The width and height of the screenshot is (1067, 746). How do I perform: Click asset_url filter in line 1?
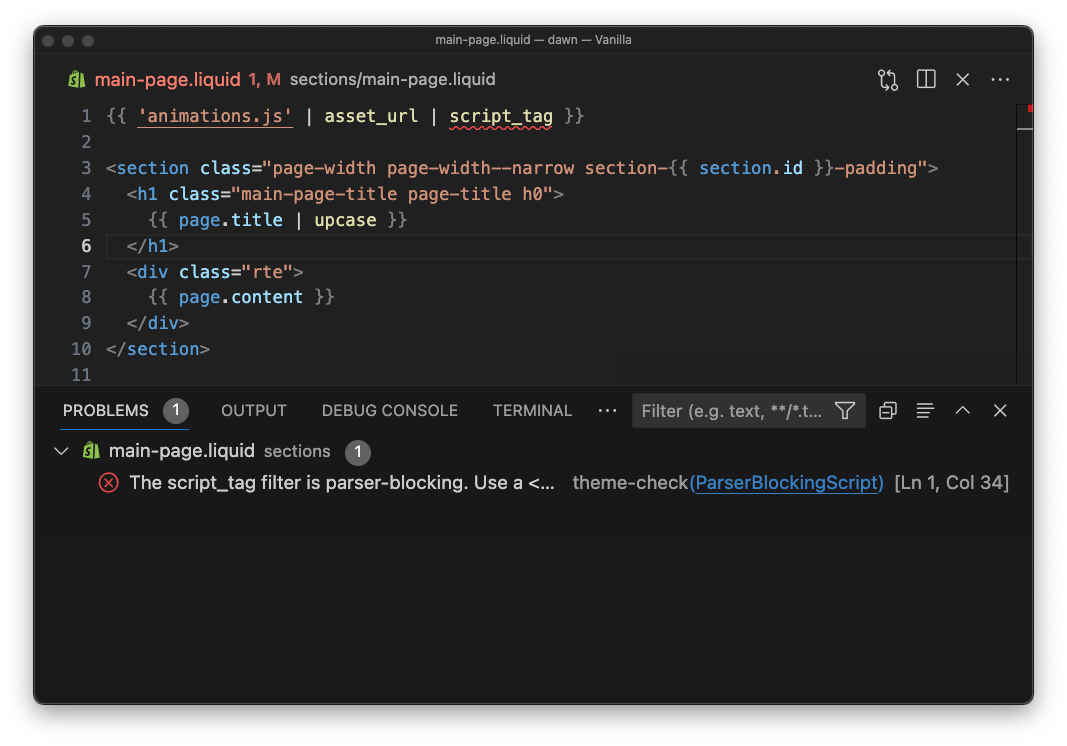[371, 116]
